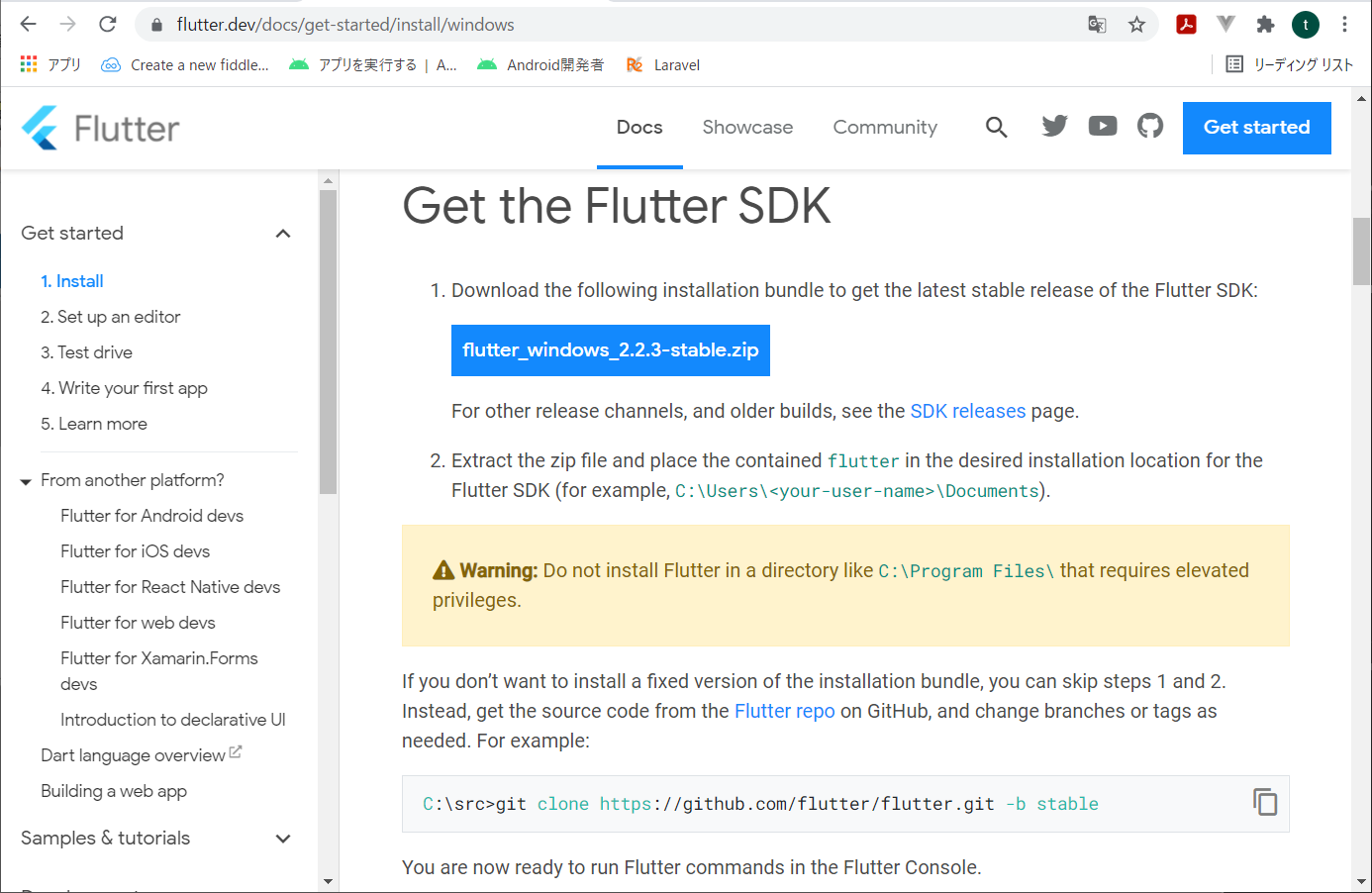Follow the Flutter repo link
1372x893 pixels.
point(785,711)
